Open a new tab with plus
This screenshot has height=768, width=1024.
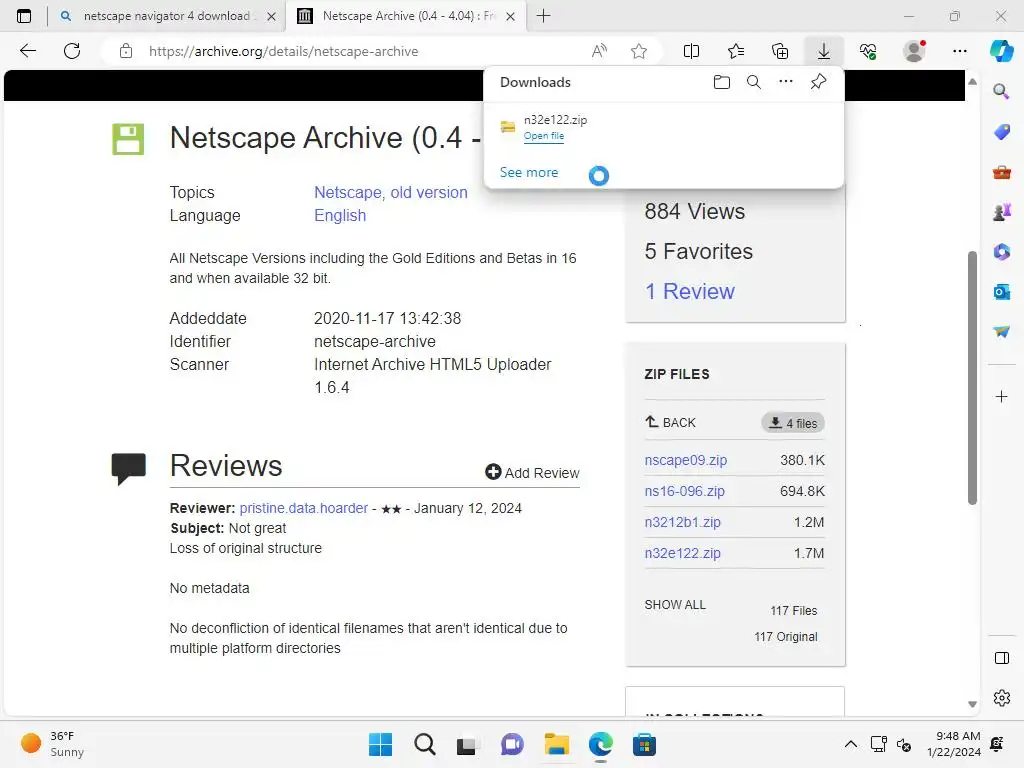pyautogui.click(x=543, y=16)
